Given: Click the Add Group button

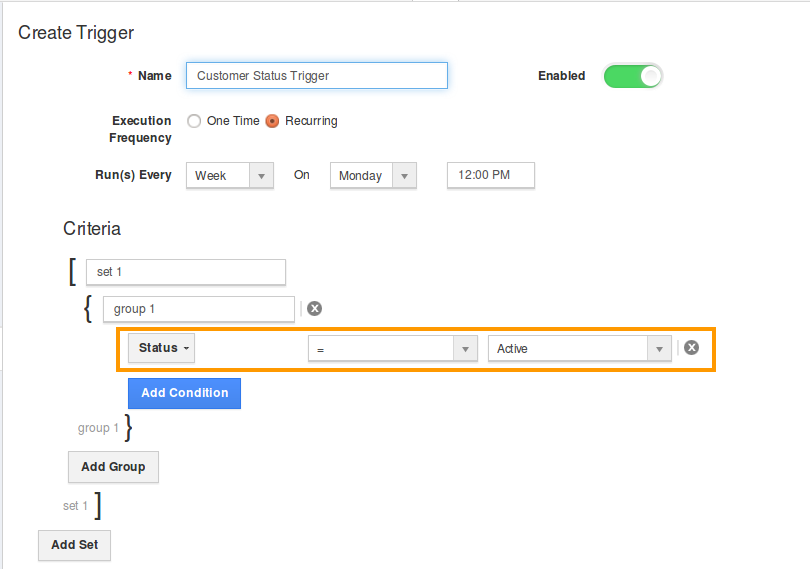Looking at the screenshot, I should 113,467.
